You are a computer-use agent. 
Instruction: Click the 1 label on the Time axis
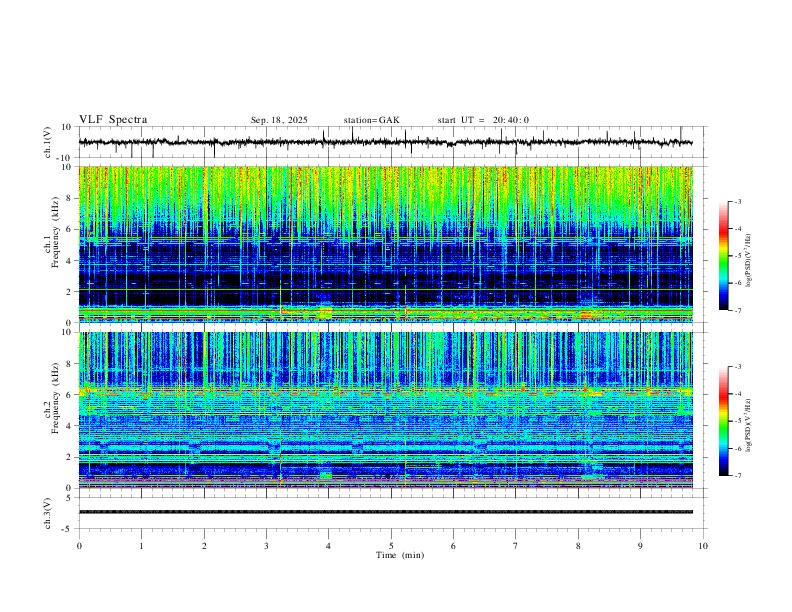point(141,546)
